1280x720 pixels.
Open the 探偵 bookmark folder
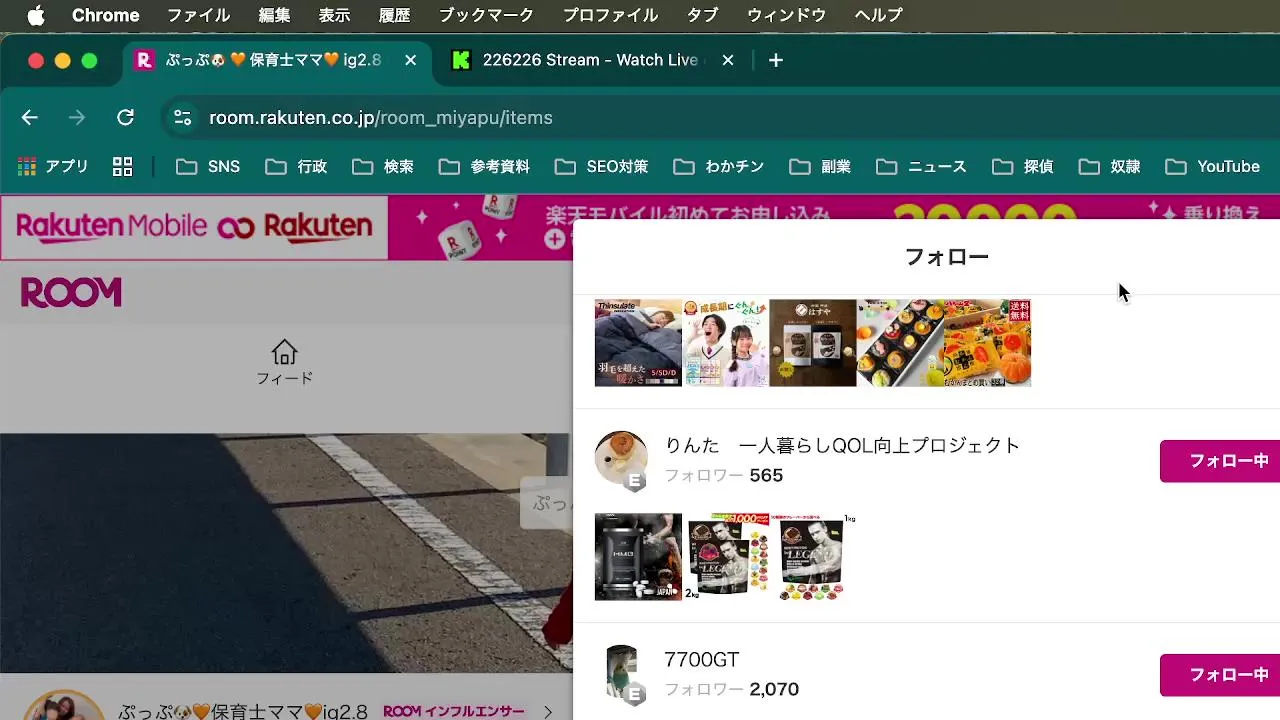pos(1023,167)
